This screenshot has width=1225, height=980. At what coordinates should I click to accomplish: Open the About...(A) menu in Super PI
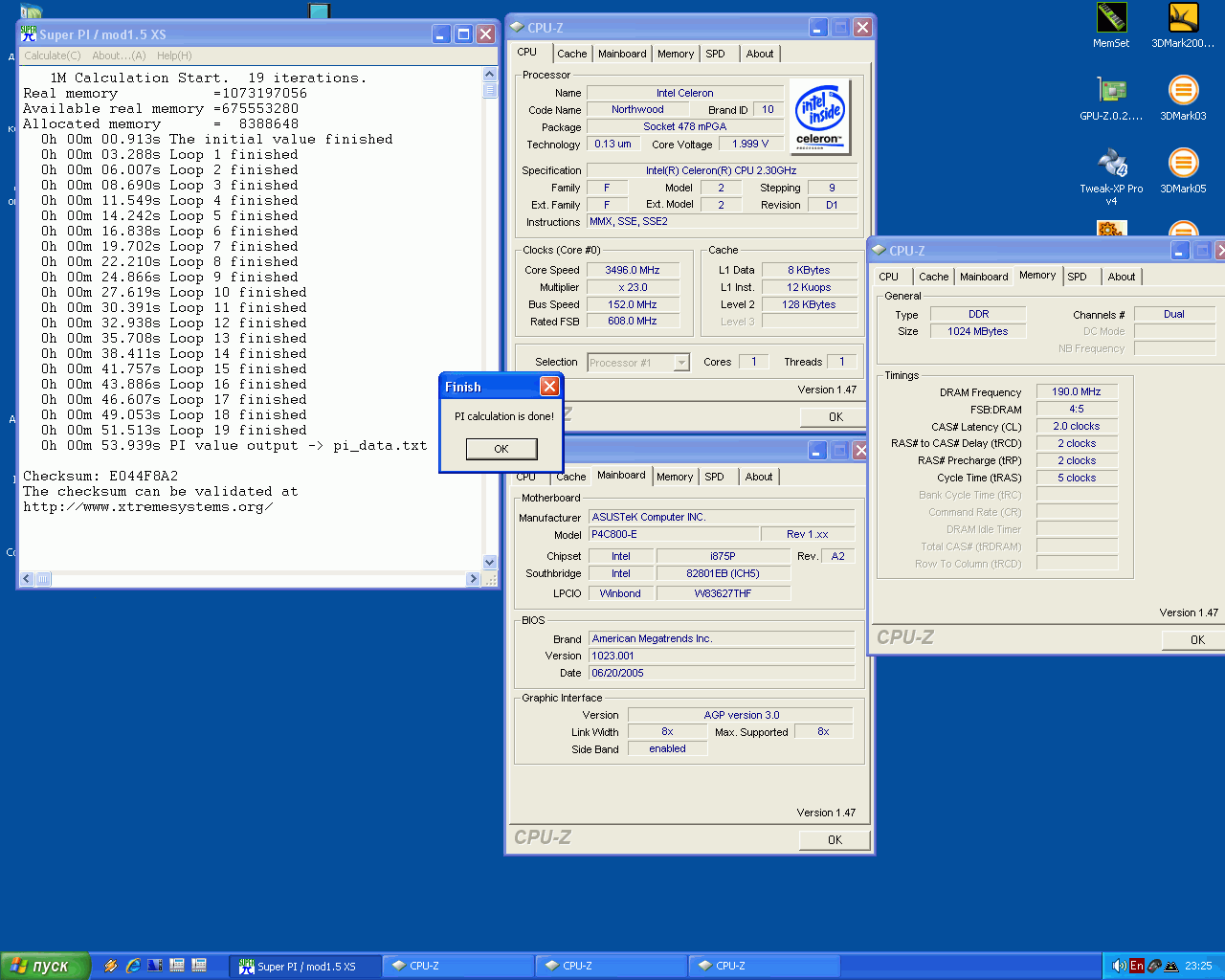[x=119, y=56]
